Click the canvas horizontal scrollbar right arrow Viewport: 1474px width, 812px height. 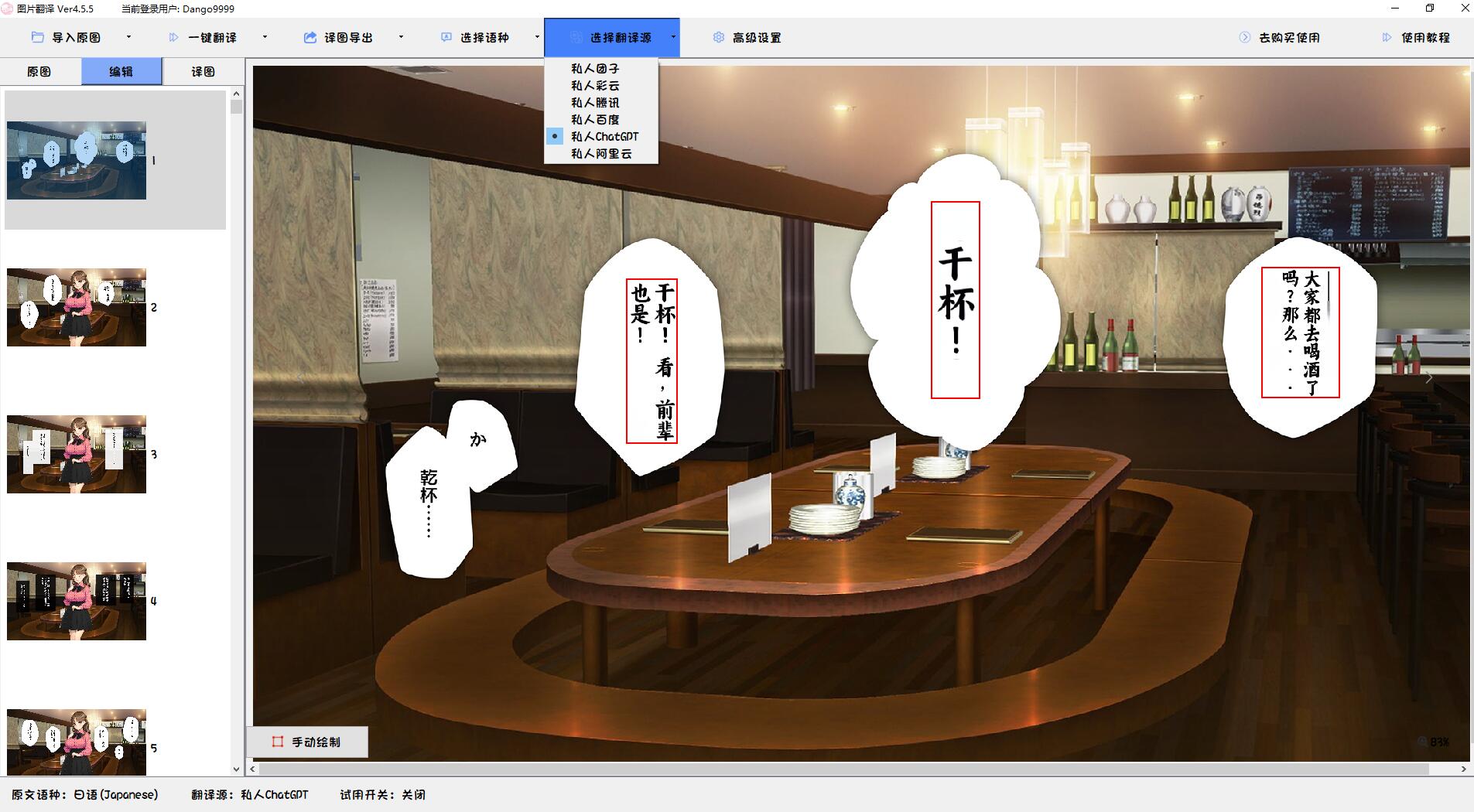[x=1463, y=769]
